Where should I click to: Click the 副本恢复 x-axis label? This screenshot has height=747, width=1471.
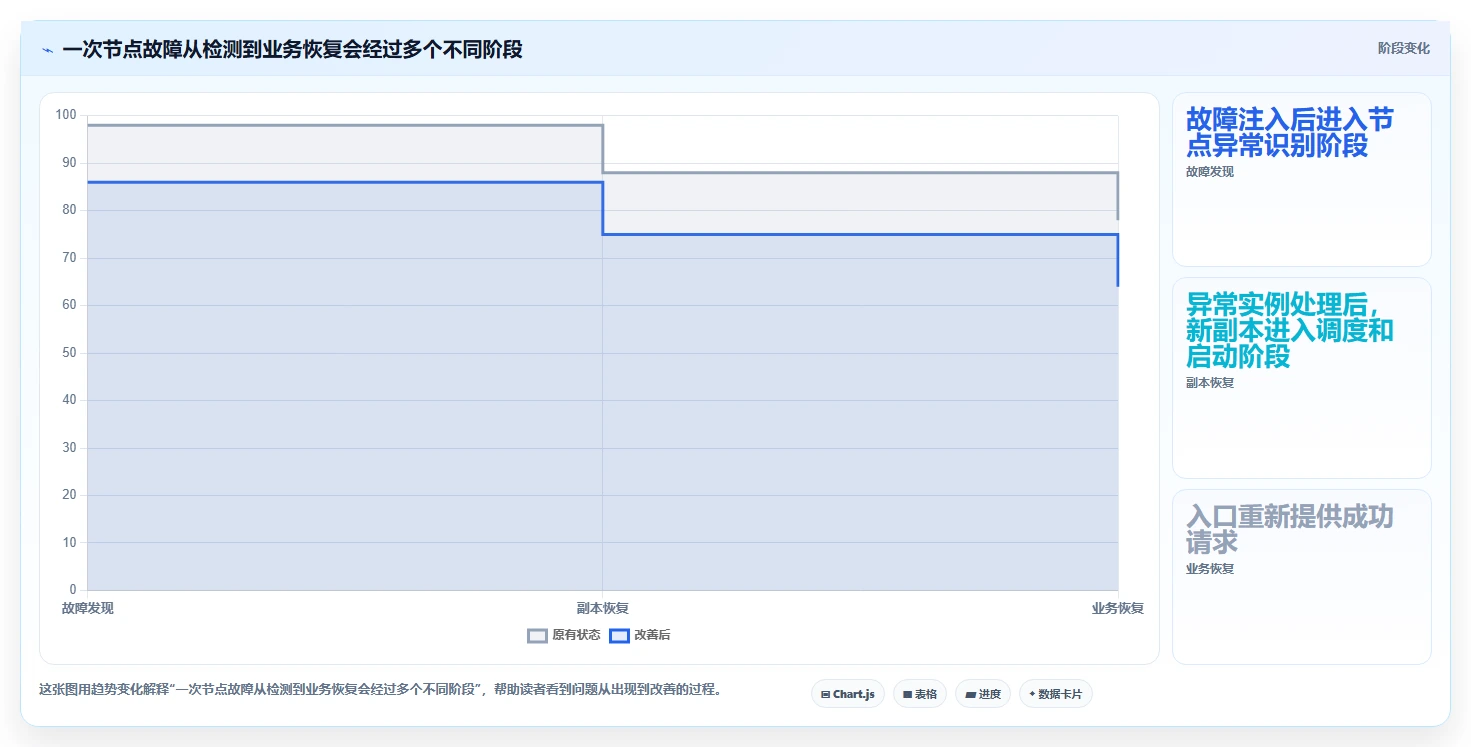(603, 608)
